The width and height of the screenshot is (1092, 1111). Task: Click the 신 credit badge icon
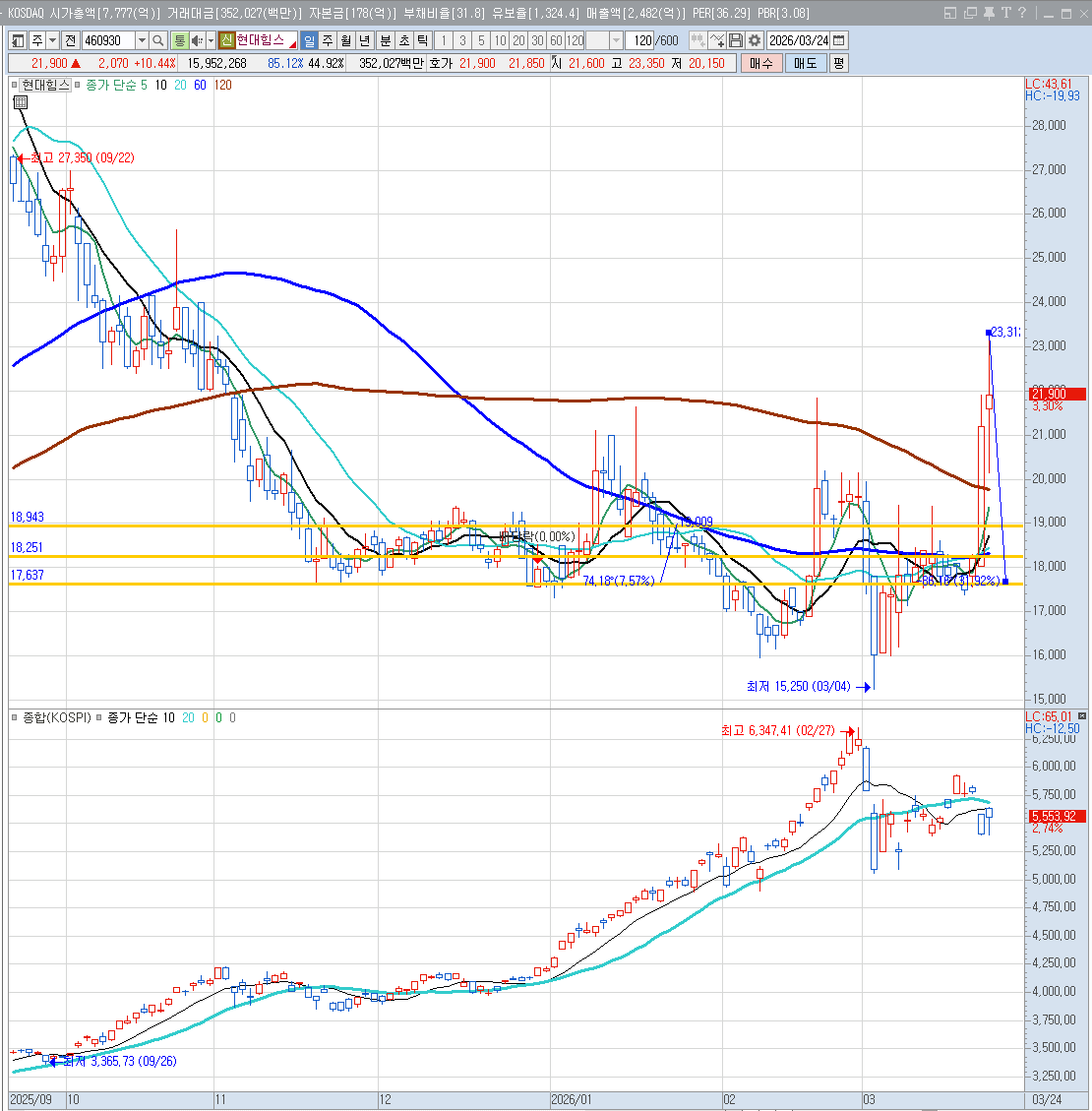[x=226, y=40]
